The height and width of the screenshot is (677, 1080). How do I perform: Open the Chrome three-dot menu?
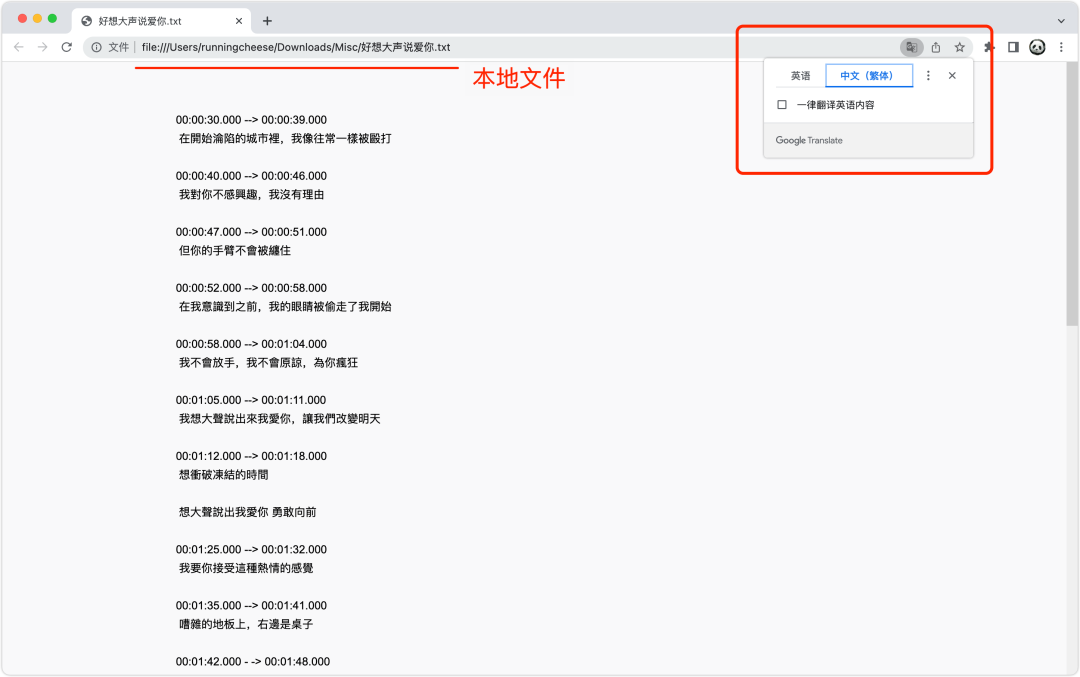tap(1061, 47)
